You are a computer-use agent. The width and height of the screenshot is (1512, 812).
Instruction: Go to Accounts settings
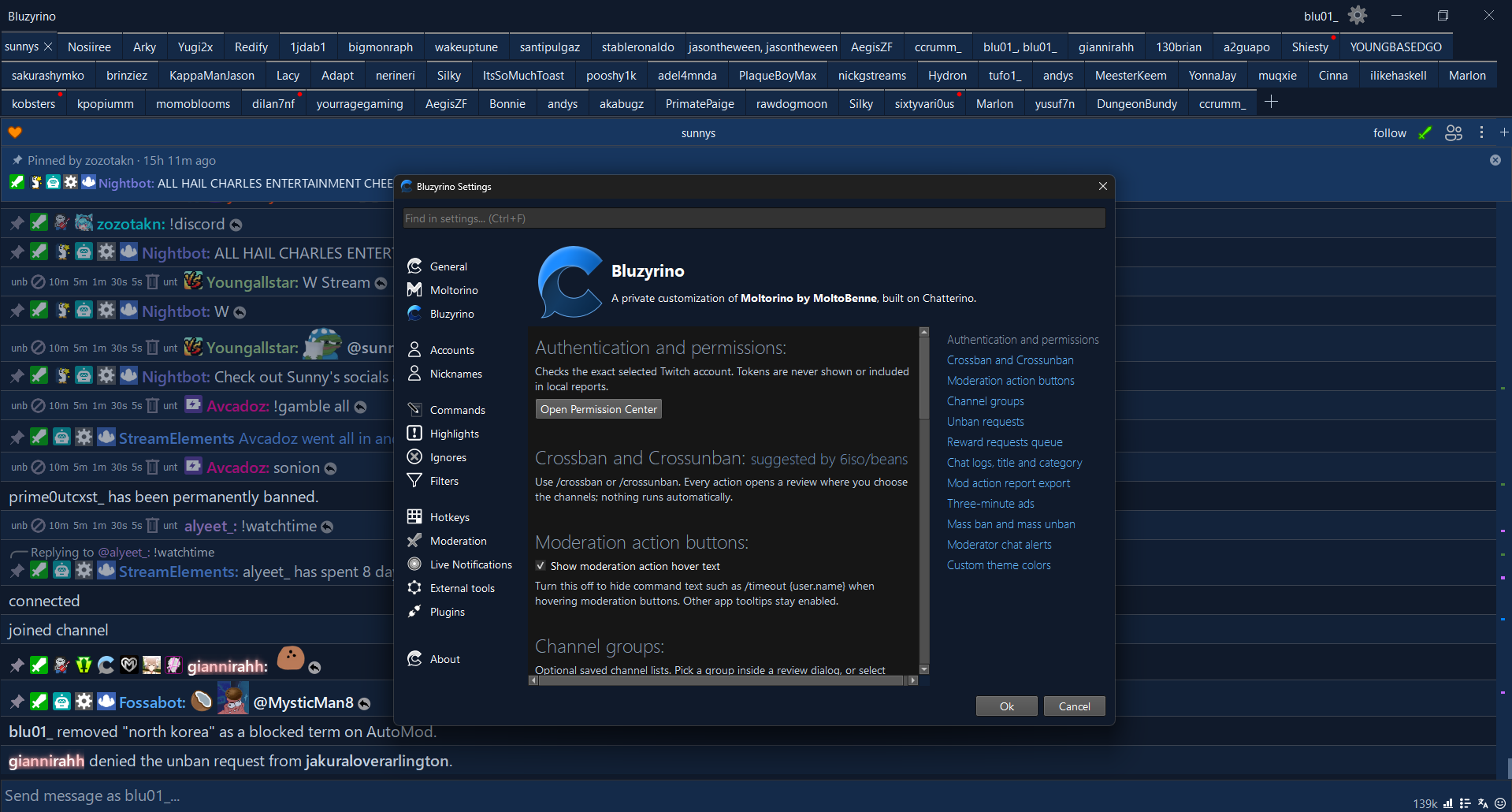click(452, 350)
